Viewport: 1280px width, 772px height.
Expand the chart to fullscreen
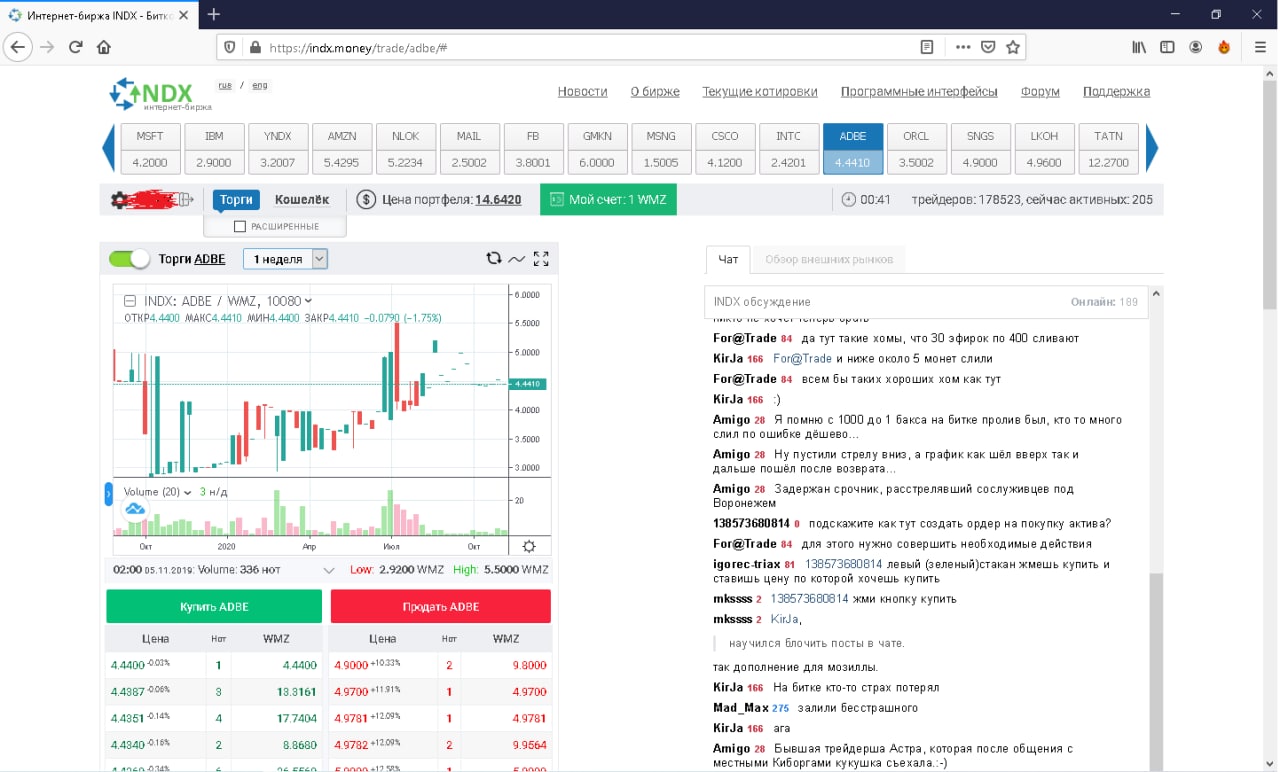click(x=541, y=258)
